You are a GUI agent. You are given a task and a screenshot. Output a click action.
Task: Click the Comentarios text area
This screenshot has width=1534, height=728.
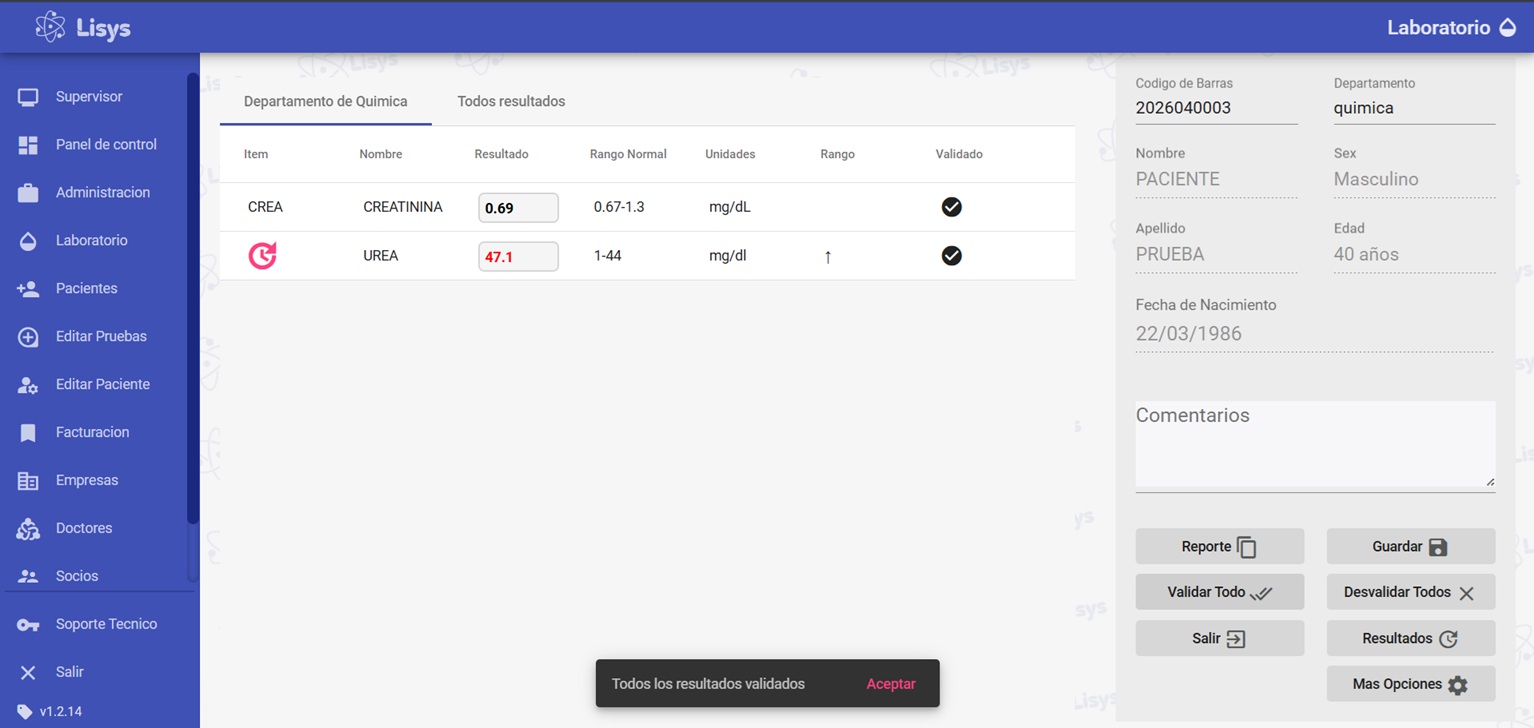click(x=1315, y=446)
